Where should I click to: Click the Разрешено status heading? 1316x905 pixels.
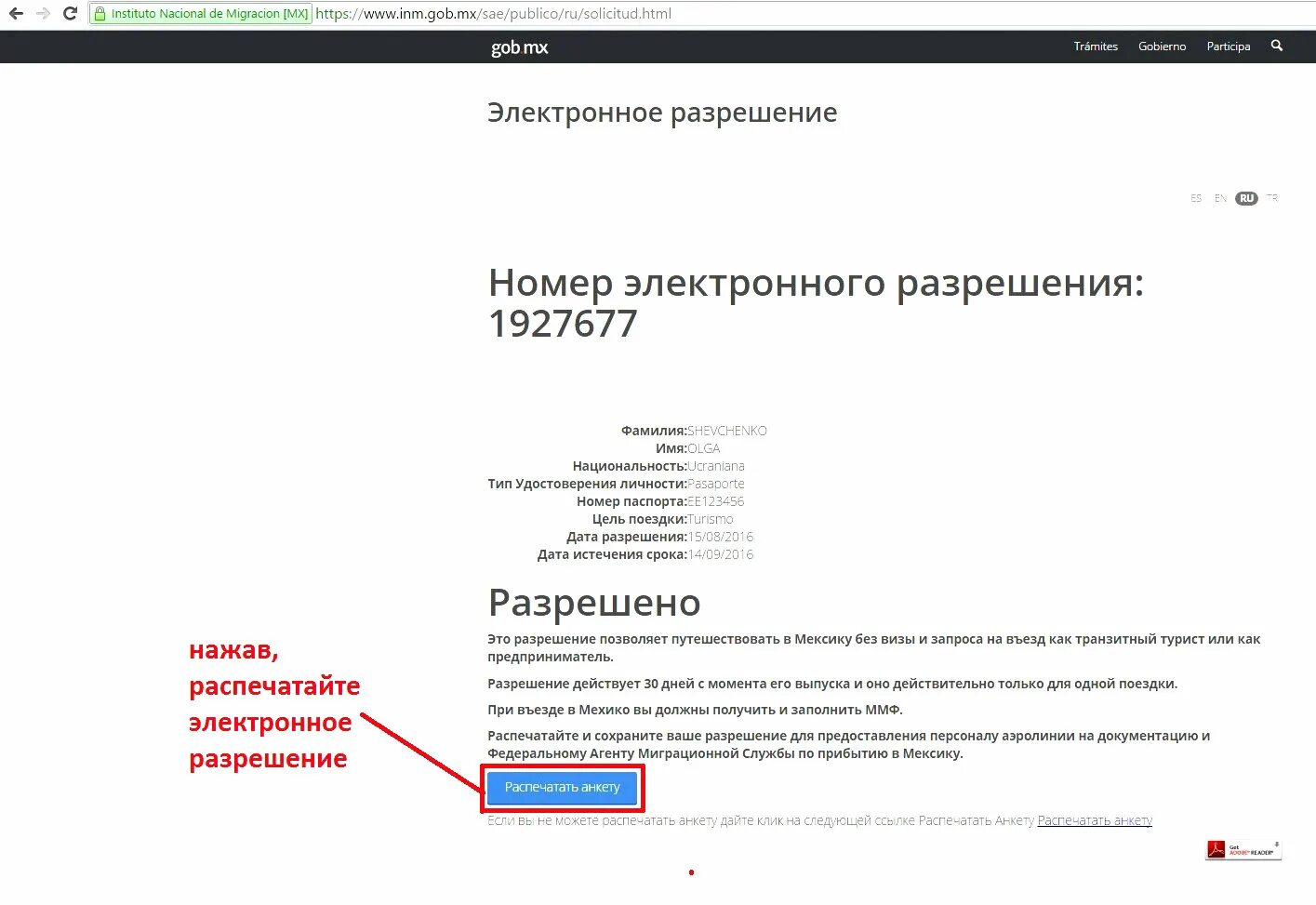coord(594,604)
